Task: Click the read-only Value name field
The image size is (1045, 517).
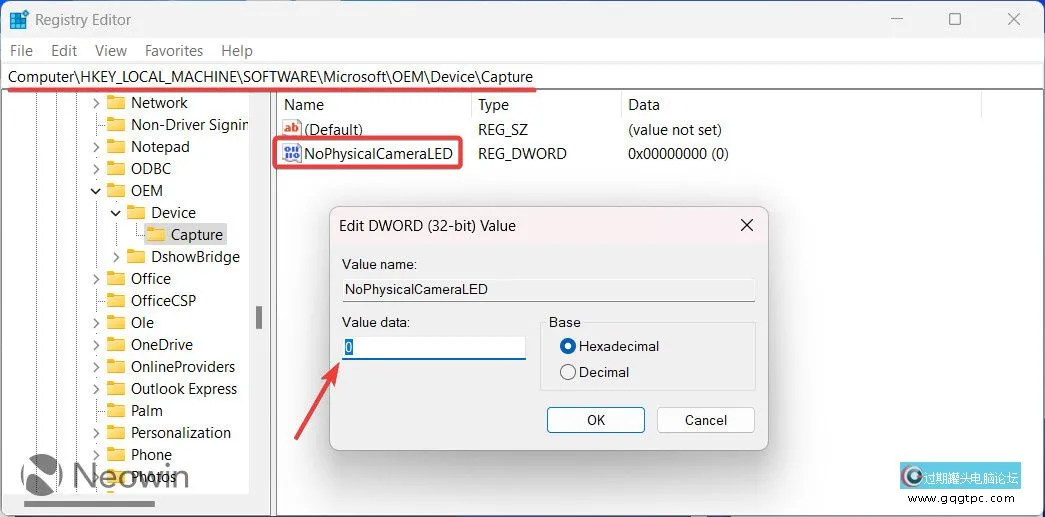Action: (x=548, y=290)
